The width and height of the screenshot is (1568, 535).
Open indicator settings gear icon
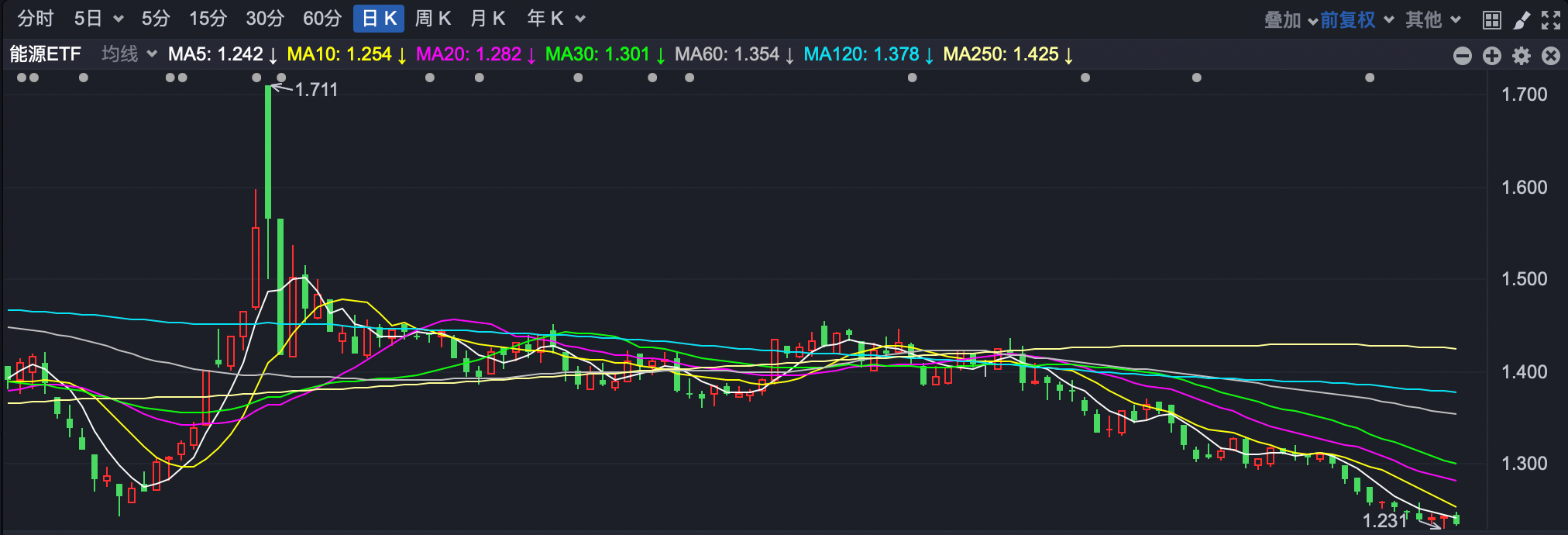[1522, 56]
